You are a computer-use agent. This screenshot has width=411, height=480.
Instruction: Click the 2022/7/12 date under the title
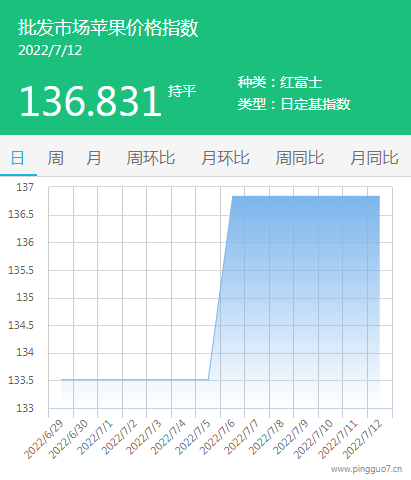click(x=50, y=50)
